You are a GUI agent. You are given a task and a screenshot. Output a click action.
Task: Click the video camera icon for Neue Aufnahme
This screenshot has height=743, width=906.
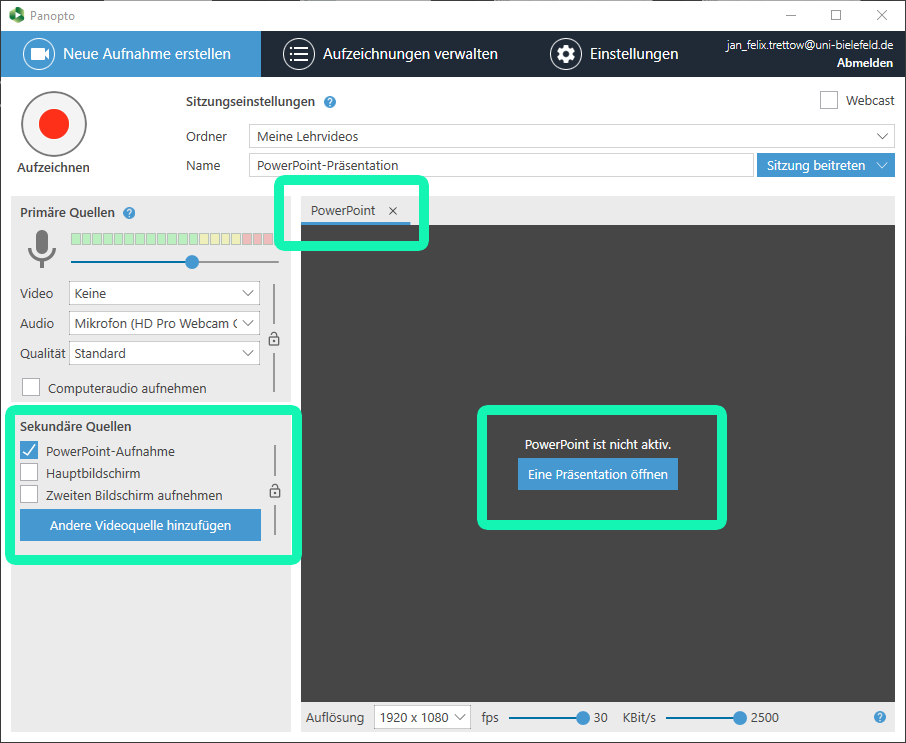pyautogui.click(x=39, y=54)
